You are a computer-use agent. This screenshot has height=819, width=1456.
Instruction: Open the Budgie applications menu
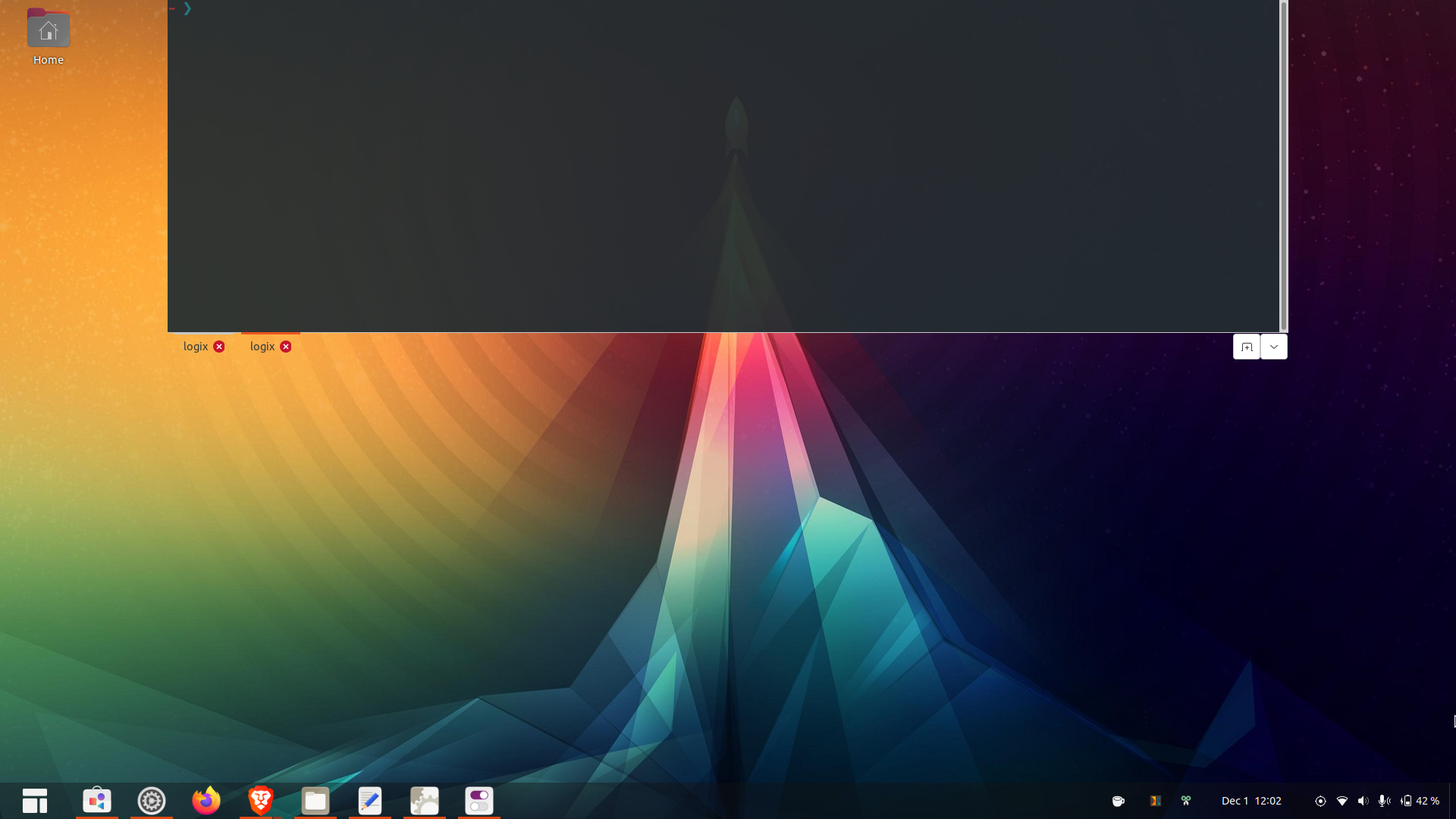click(35, 801)
